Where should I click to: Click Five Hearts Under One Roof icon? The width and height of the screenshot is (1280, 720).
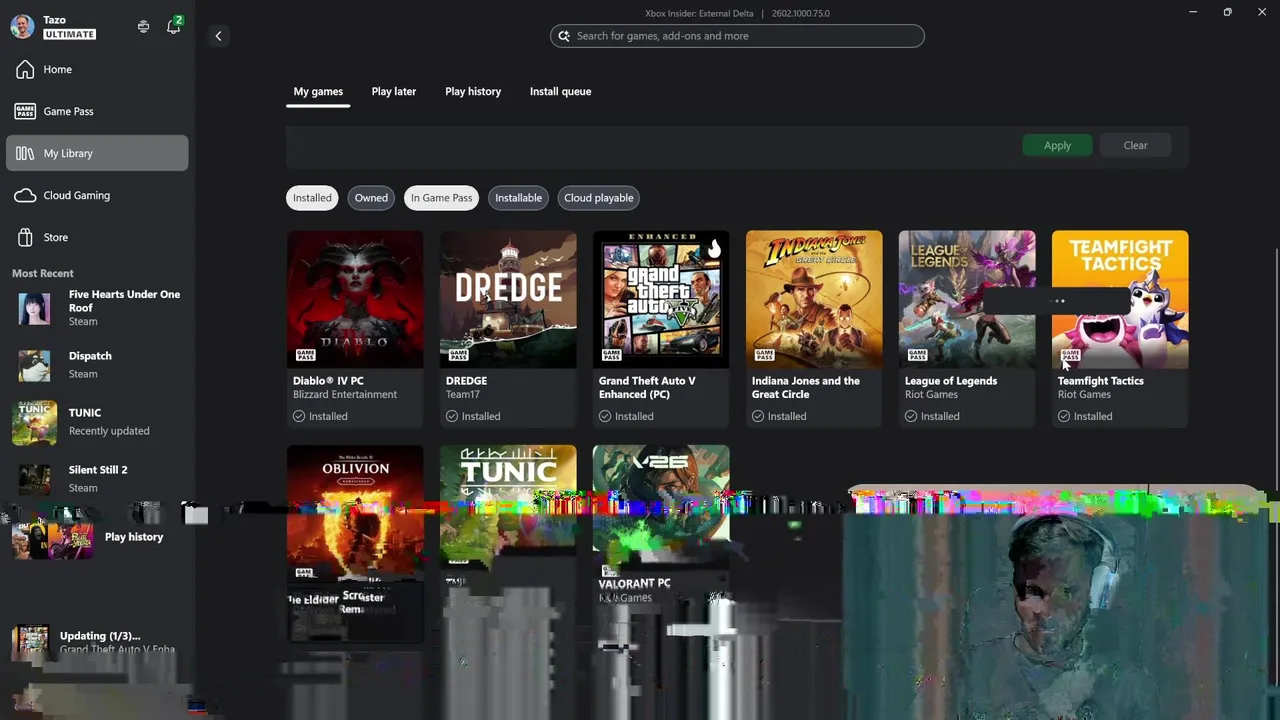34,308
